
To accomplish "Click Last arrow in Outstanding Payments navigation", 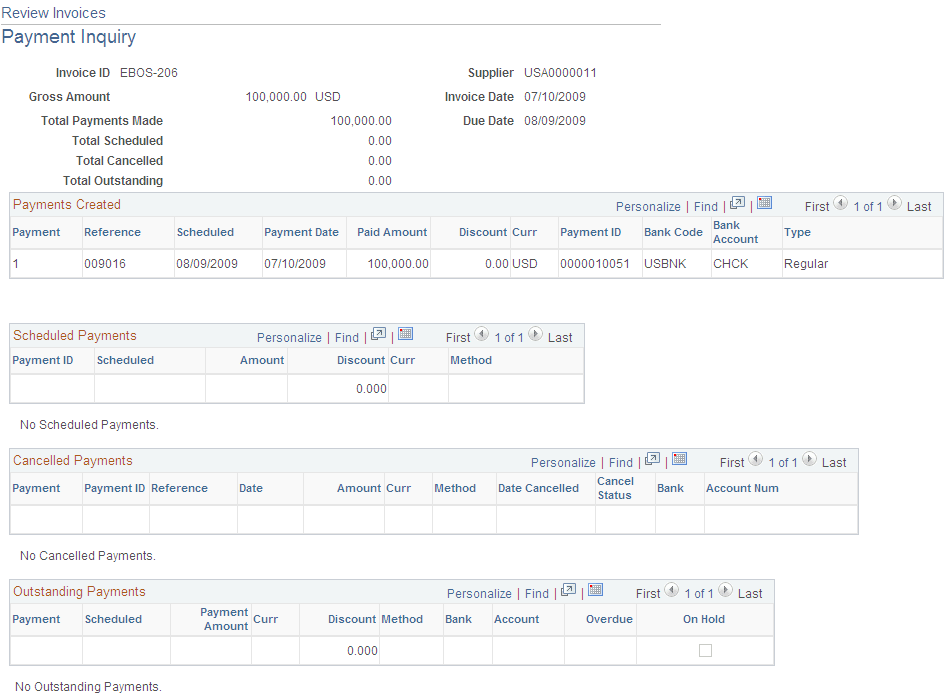I will 725,593.
